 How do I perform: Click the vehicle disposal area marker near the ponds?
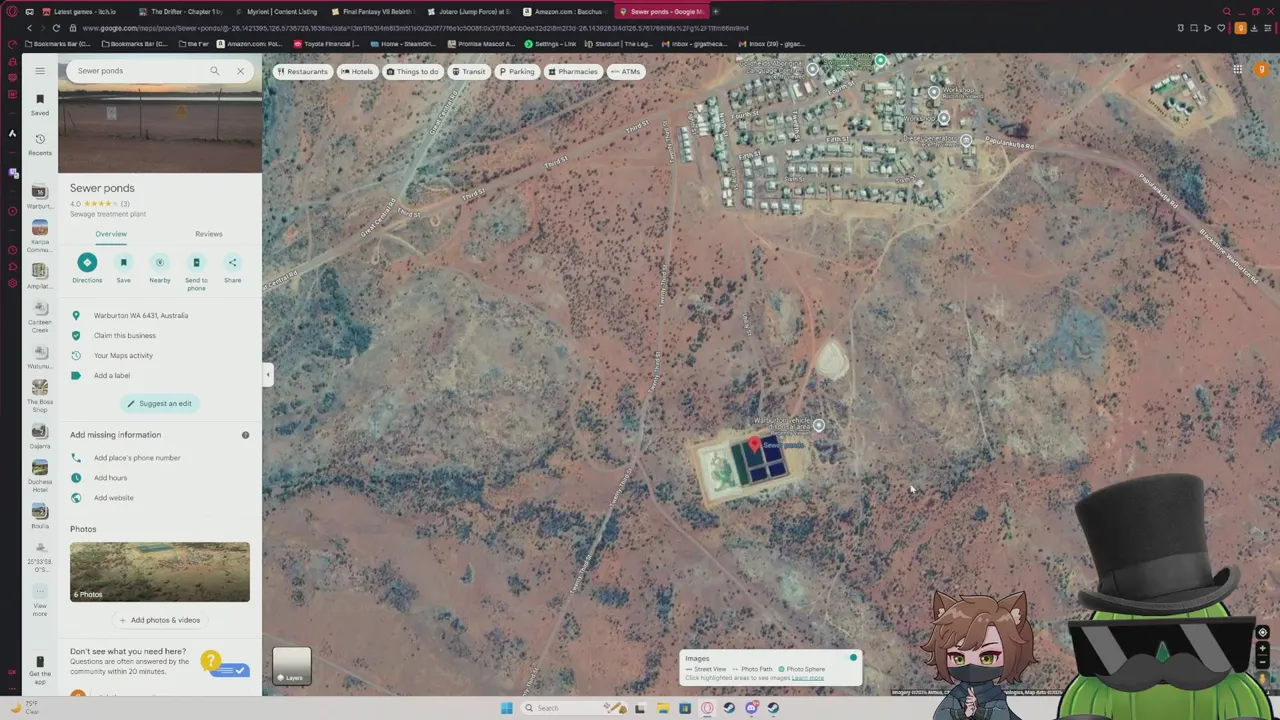pos(819,425)
